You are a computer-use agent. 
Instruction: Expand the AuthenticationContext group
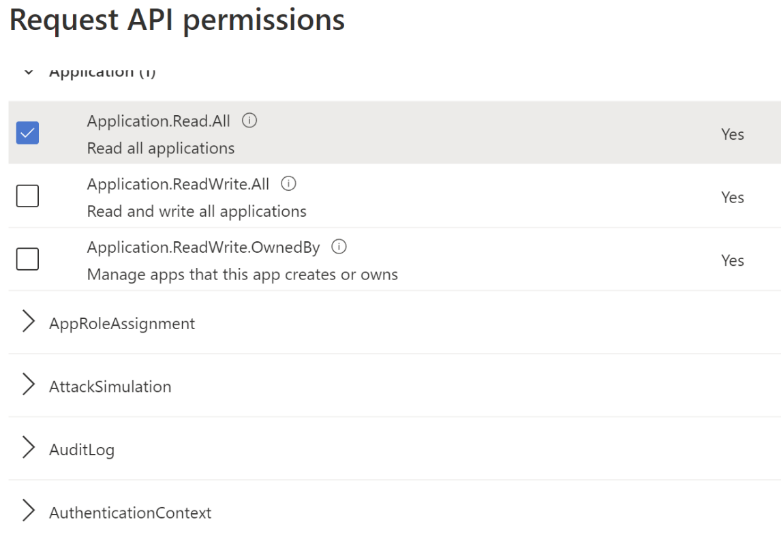point(28,511)
